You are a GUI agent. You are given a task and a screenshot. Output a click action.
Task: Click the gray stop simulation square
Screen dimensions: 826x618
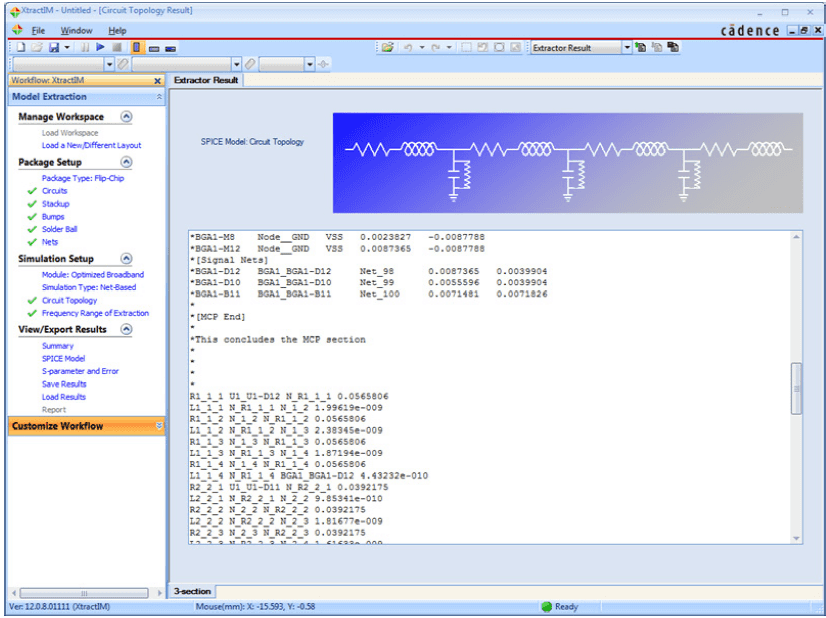pyautogui.click(x=117, y=47)
